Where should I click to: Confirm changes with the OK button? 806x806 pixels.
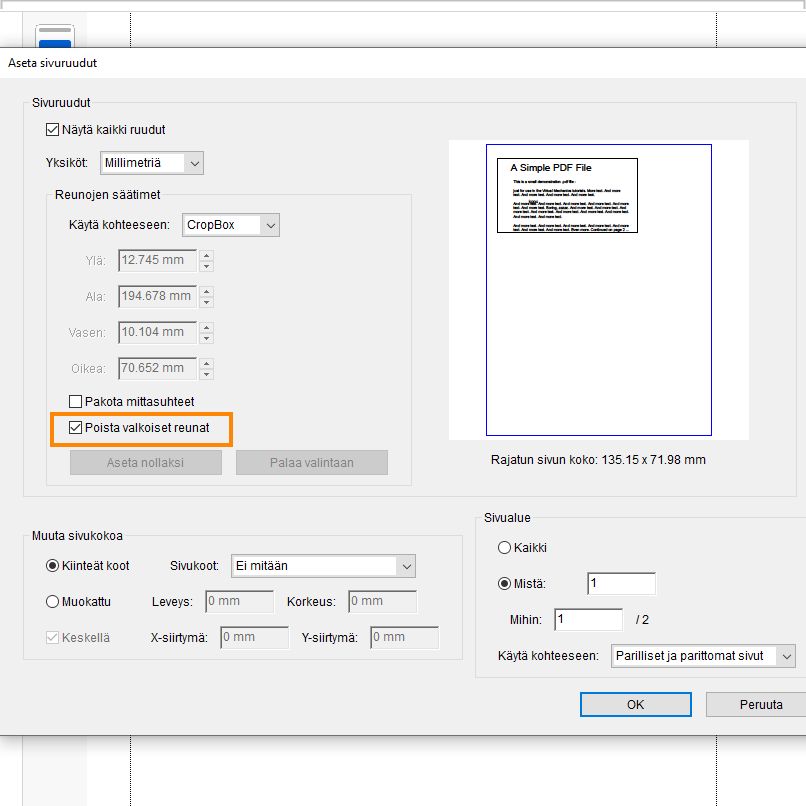[635, 704]
